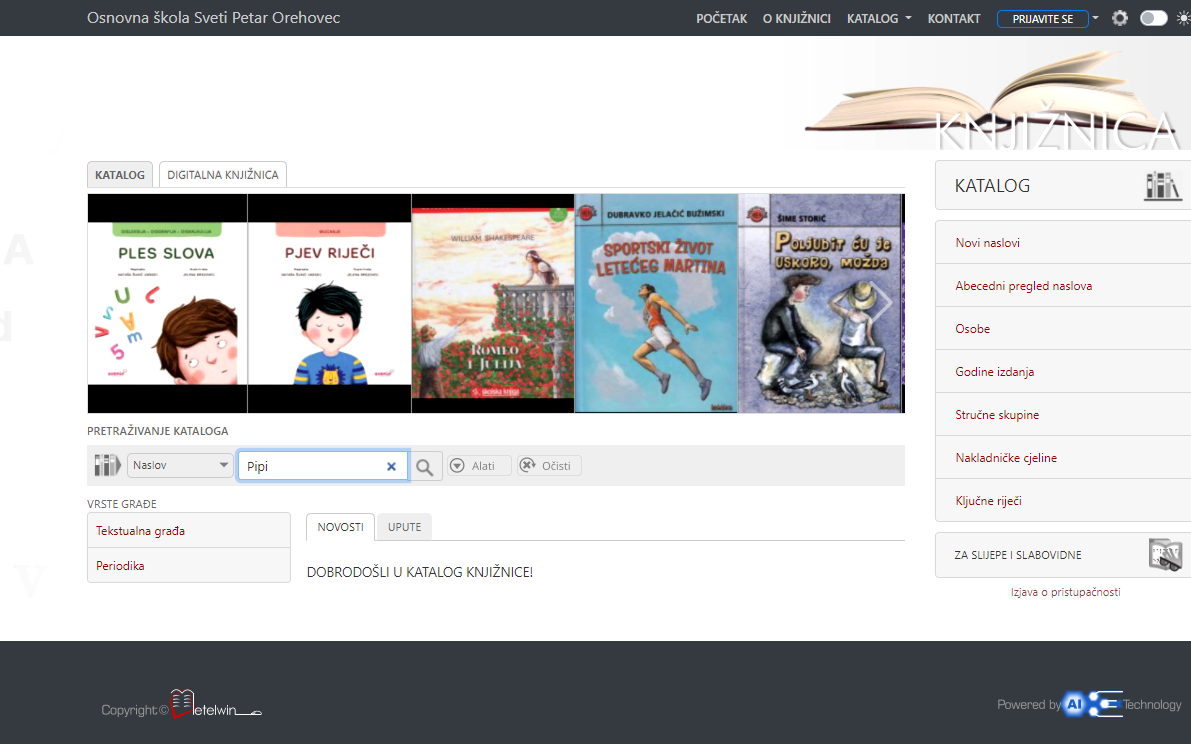Viewport: 1191px width, 744px height.
Task: Open the Alati tools dropdown
Action: (479, 465)
